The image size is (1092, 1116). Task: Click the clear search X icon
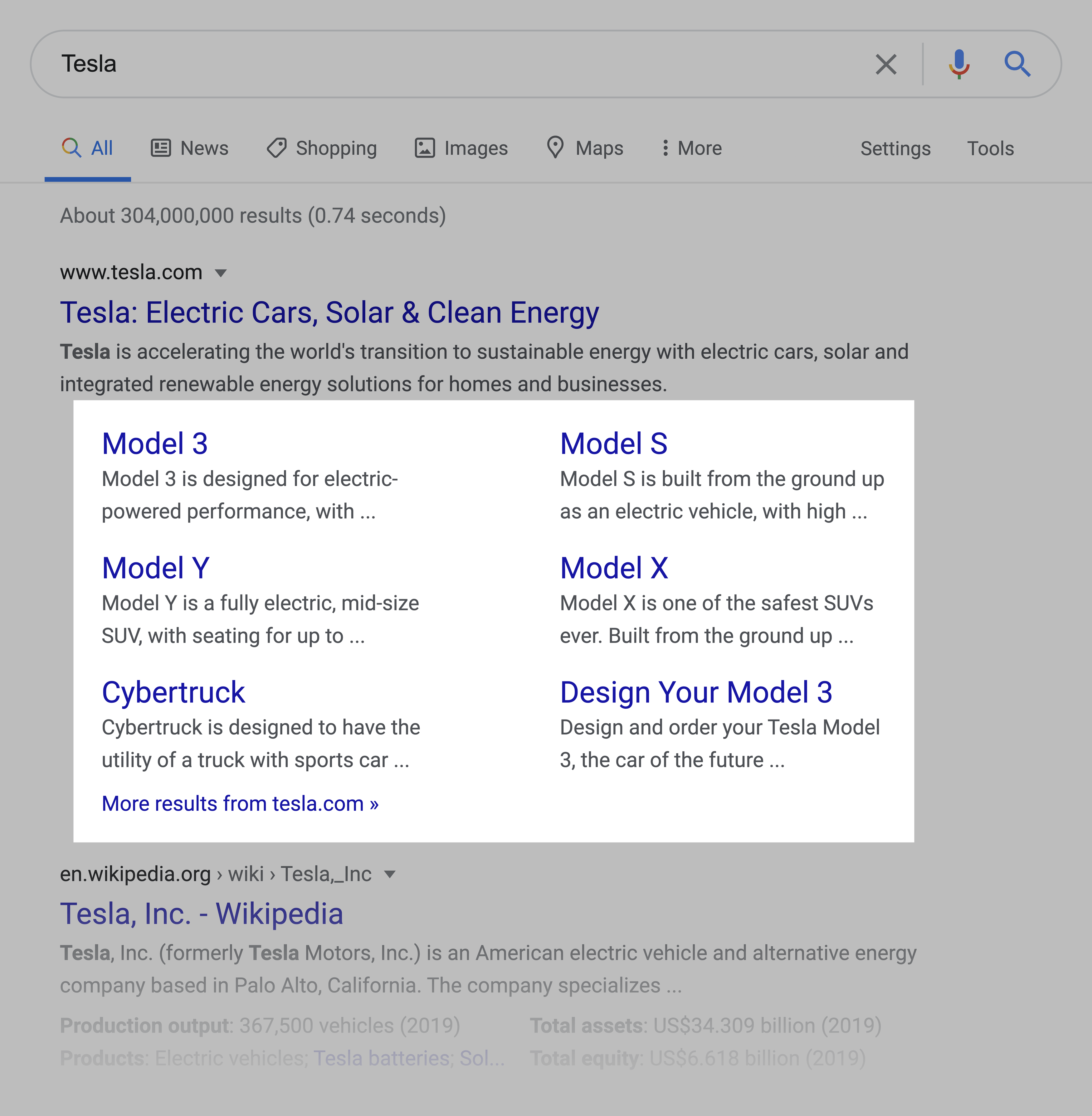(884, 63)
